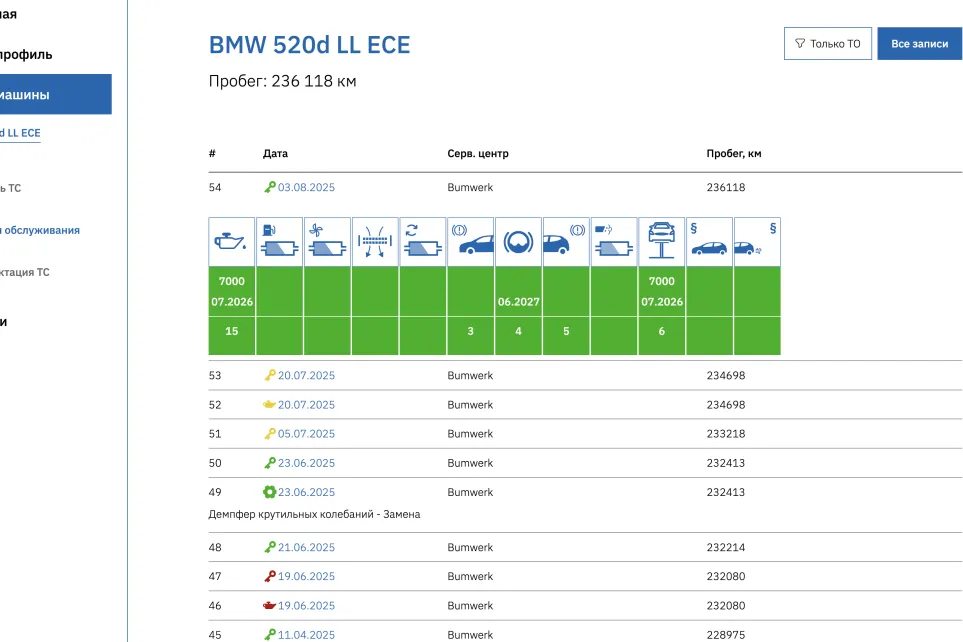
Task: Click the green wrench icon in row 45
Action: coord(270,634)
